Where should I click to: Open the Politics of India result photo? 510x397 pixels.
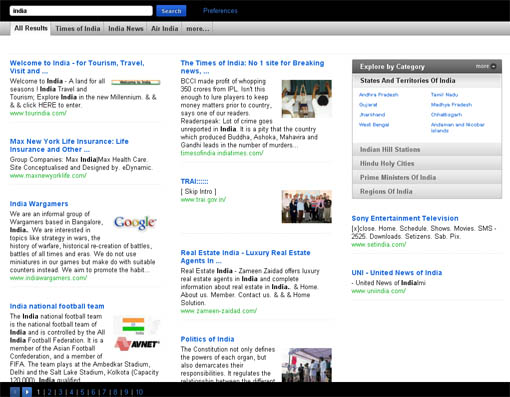pyautogui.click(x=307, y=365)
